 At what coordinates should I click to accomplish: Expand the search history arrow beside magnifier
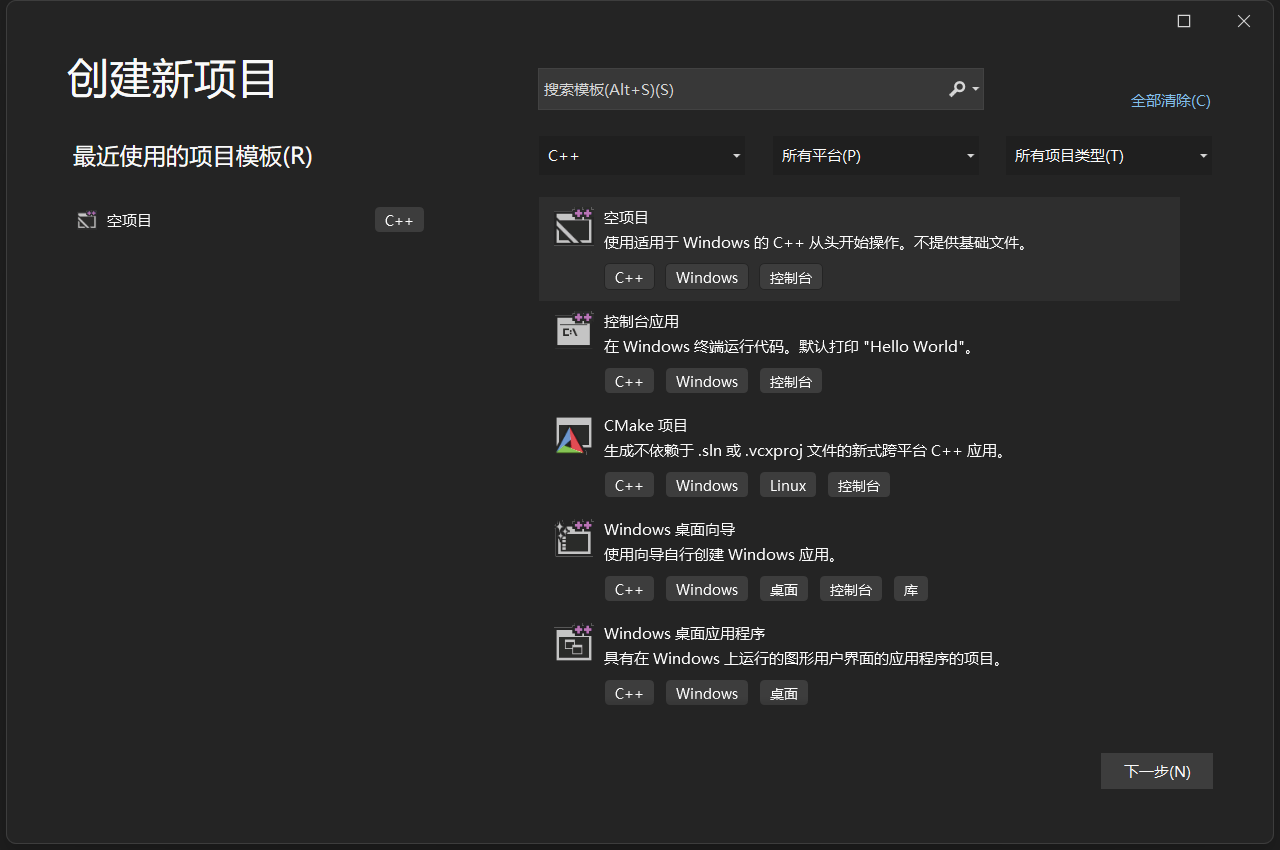(975, 90)
